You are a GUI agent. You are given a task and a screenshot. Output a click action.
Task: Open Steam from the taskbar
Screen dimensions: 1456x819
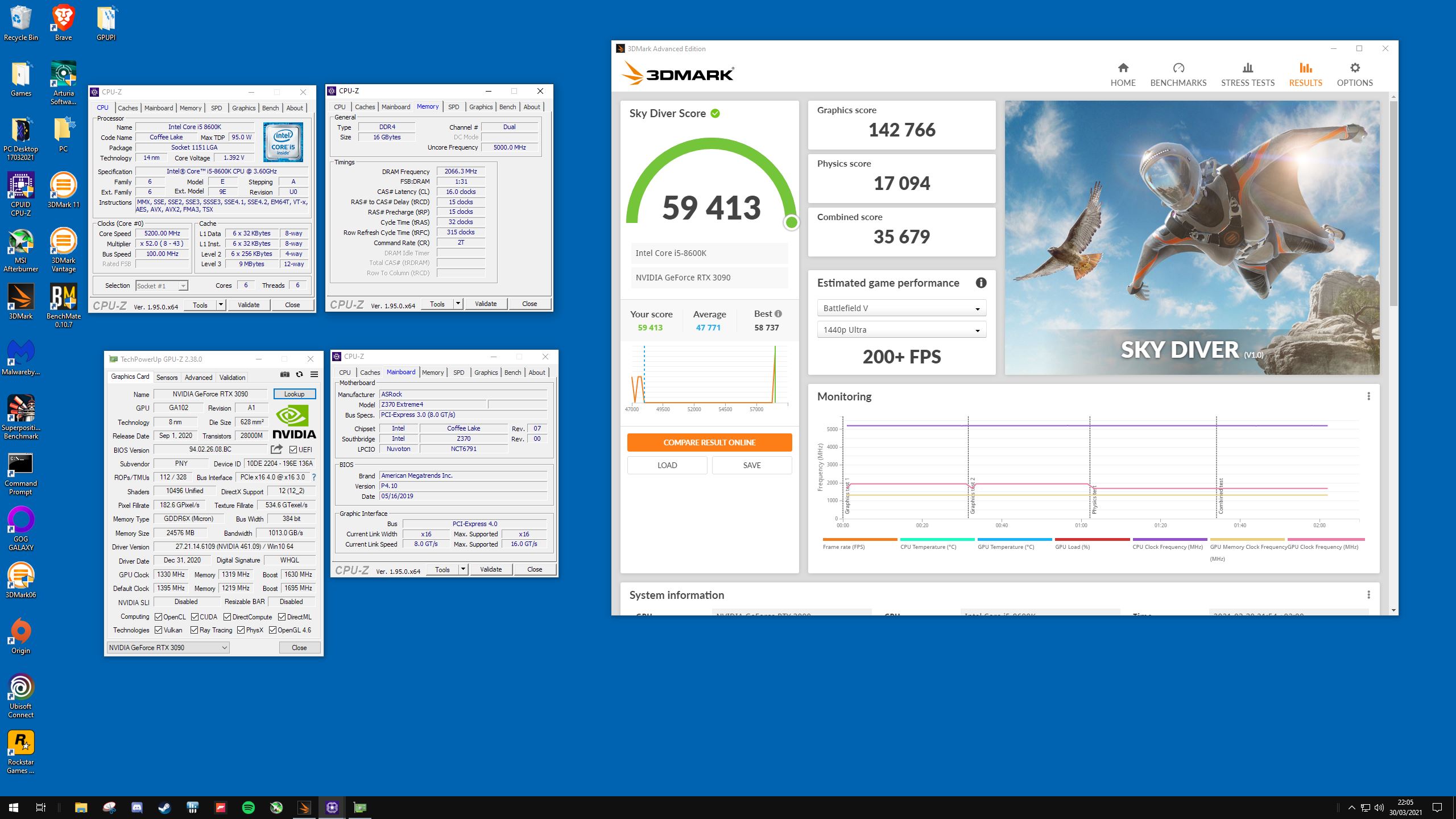pos(165,808)
